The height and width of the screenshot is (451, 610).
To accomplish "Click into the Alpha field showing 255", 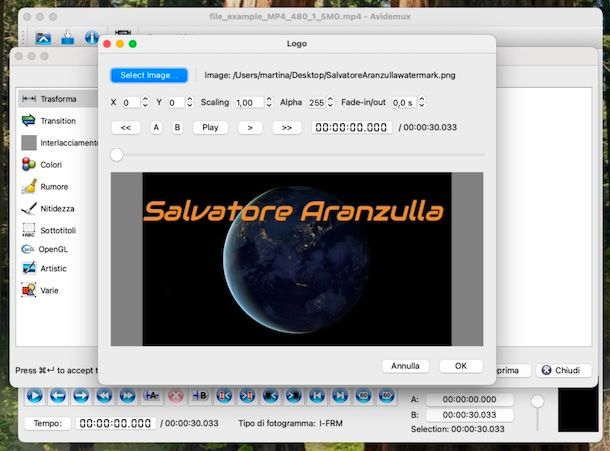I will [316, 103].
